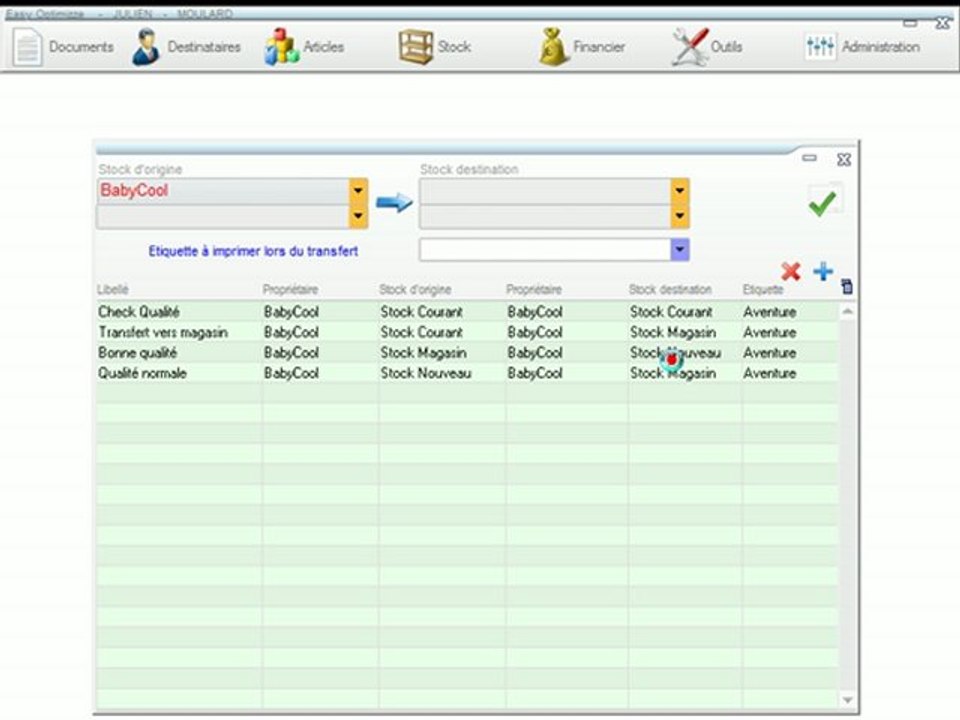Click Stock Magasin origin in Bonne qualité row

tap(424, 353)
